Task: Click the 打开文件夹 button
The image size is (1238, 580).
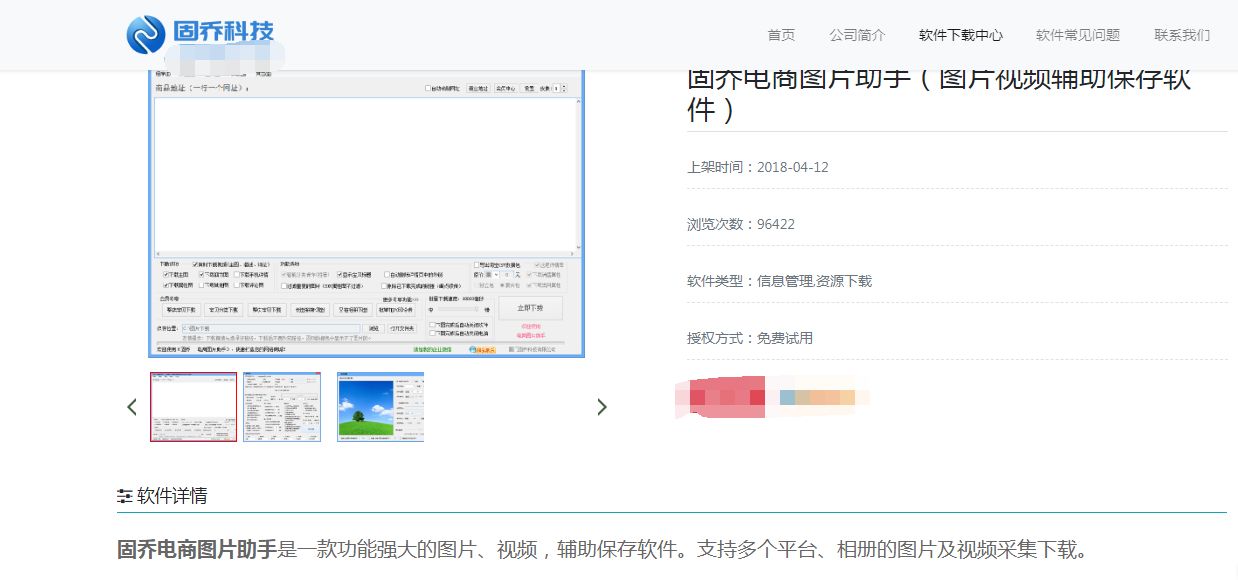Action: [401, 327]
